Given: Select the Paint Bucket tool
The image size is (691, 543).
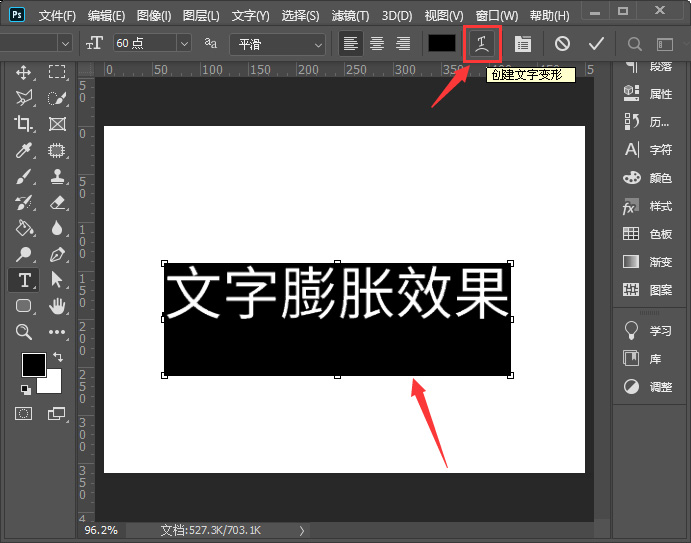Looking at the screenshot, I should point(23,228).
